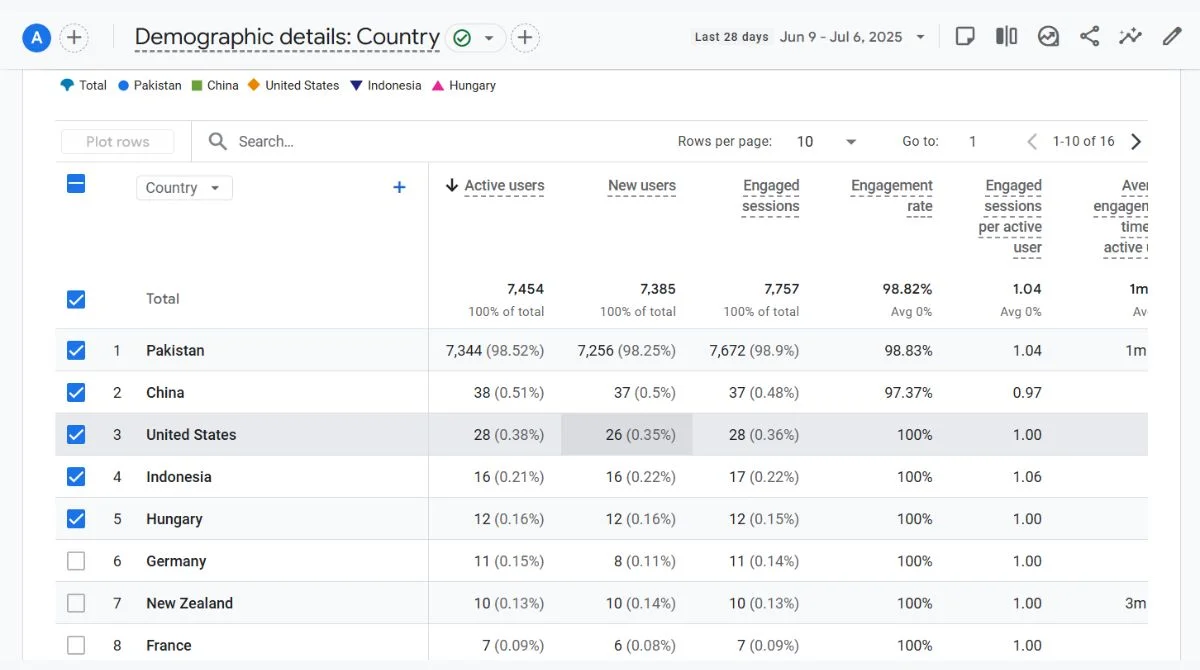Image resolution: width=1200 pixels, height=670 pixels.
Task: Click the compare columns icon
Action: pos(1006,37)
